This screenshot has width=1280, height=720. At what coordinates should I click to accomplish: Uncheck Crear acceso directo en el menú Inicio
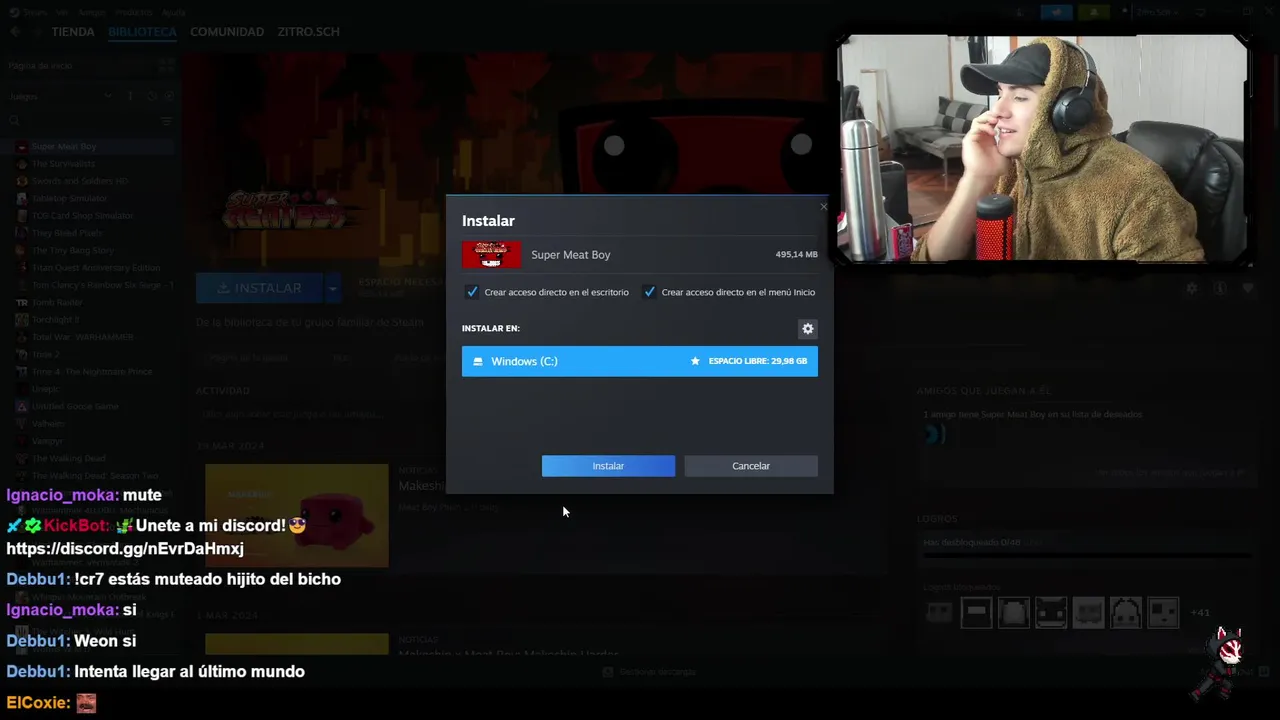pyautogui.click(x=650, y=292)
